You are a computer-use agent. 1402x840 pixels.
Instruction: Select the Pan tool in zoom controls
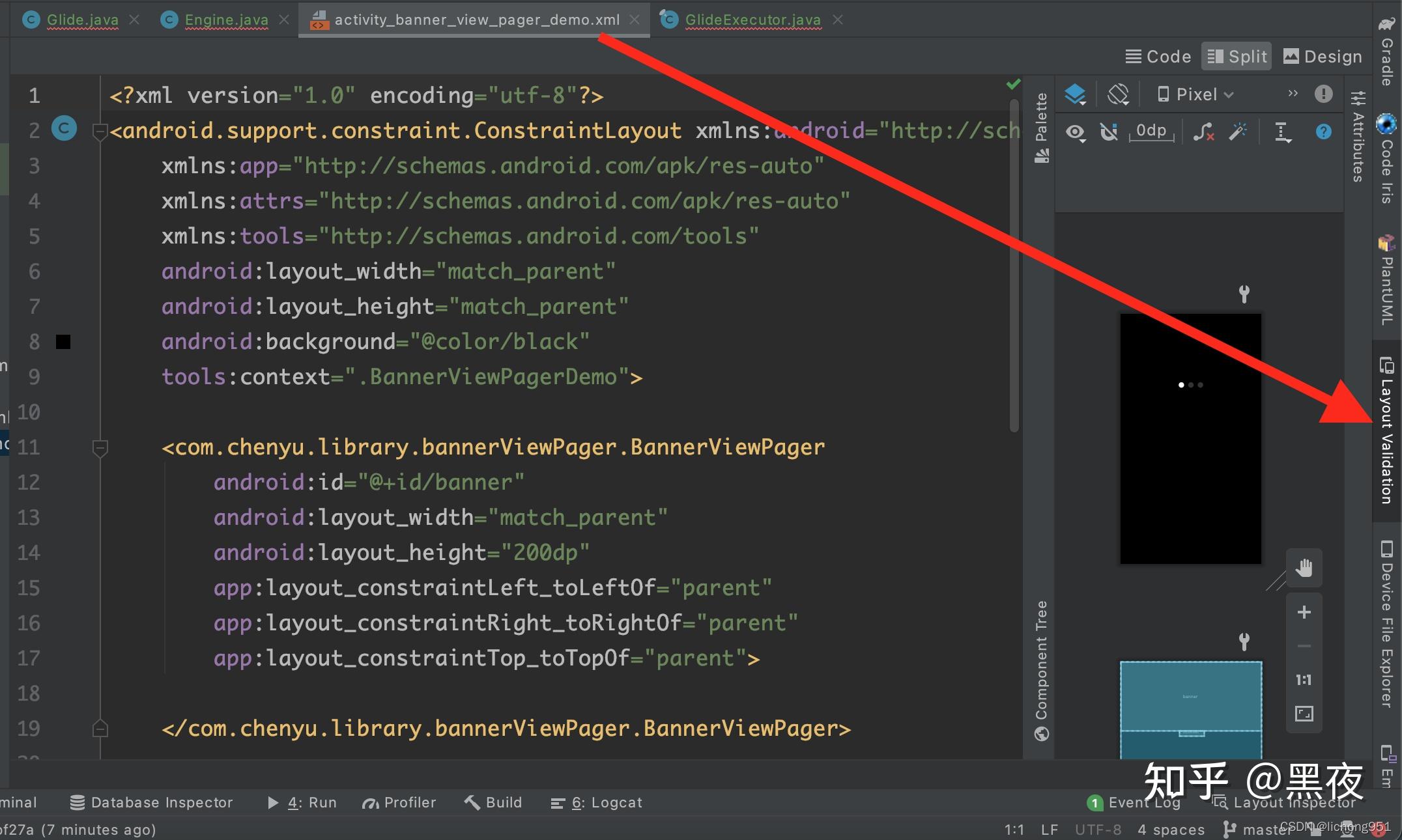pos(1304,568)
